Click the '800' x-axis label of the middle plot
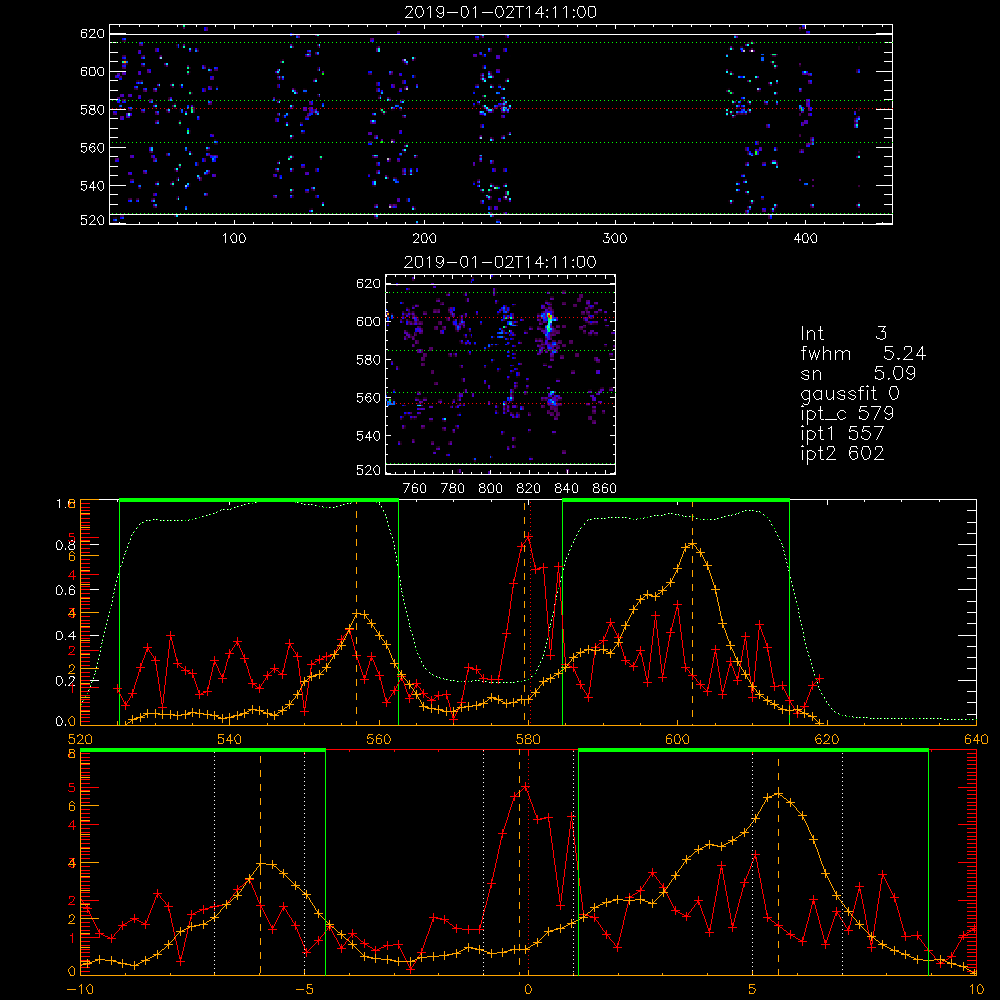 point(490,488)
